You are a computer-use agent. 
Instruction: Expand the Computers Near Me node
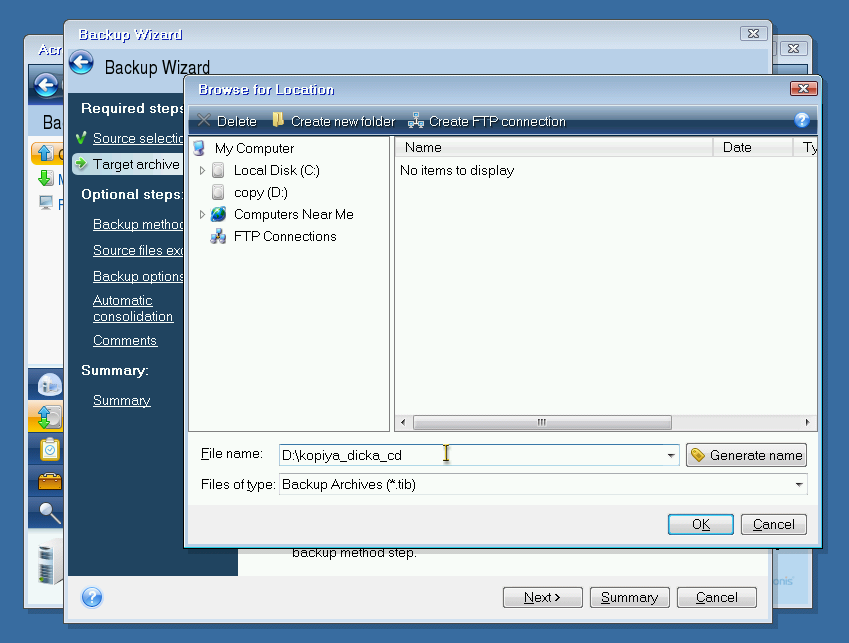click(x=202, y=215)
